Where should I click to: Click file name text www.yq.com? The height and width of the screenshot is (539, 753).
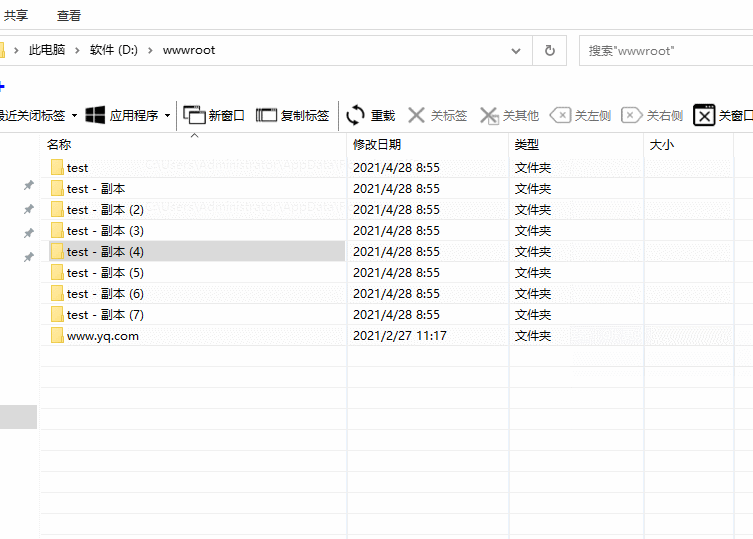[x=103, y=336]
